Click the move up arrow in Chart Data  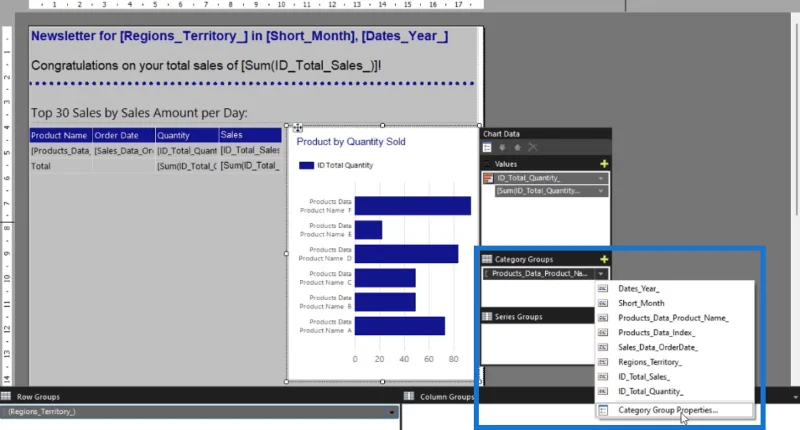(x=517, y=147)
